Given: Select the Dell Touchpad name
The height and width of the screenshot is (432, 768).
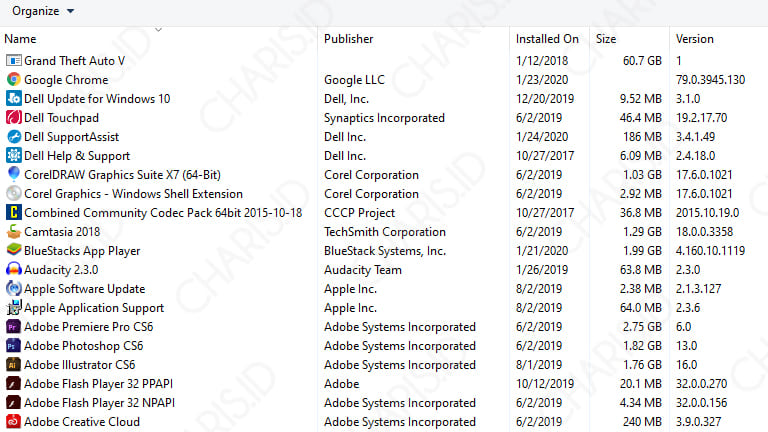Looking at the screenshot, I should (x=61, y=118).
